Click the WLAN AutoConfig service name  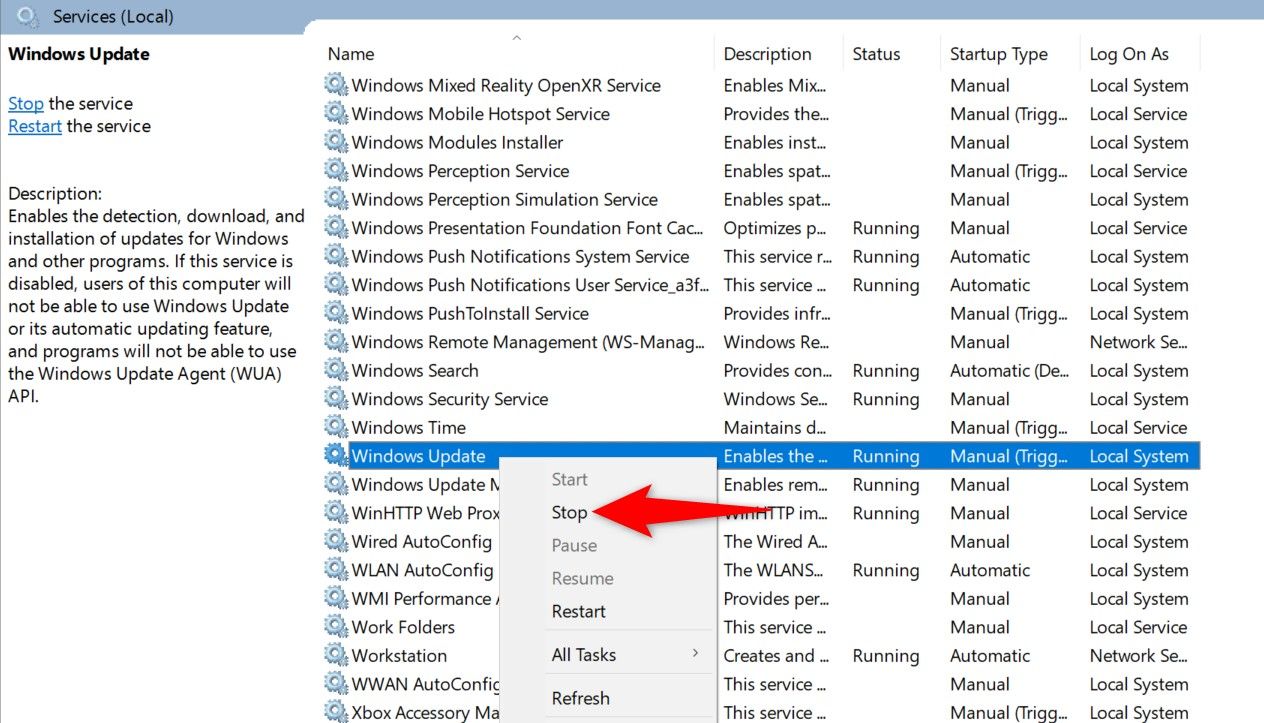tap(422, 570)
